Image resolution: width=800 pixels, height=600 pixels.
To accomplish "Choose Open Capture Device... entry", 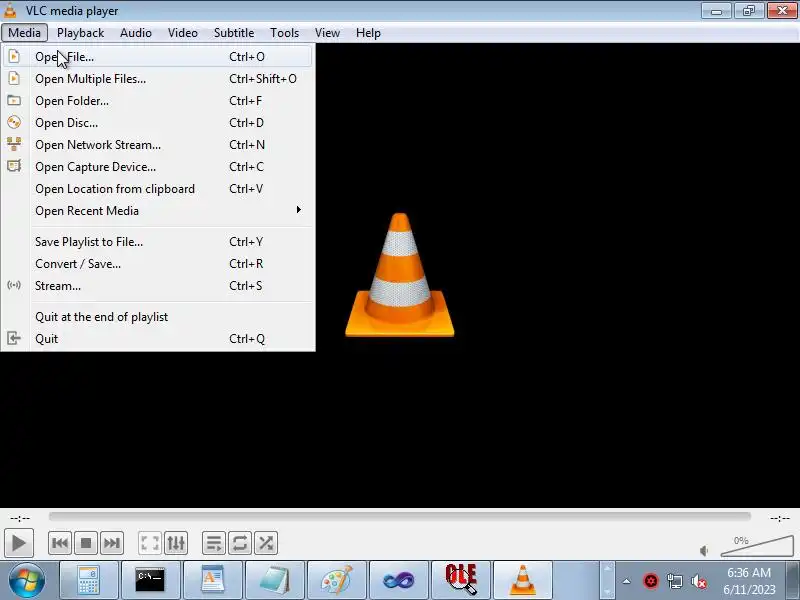I will tap(158, 166).
